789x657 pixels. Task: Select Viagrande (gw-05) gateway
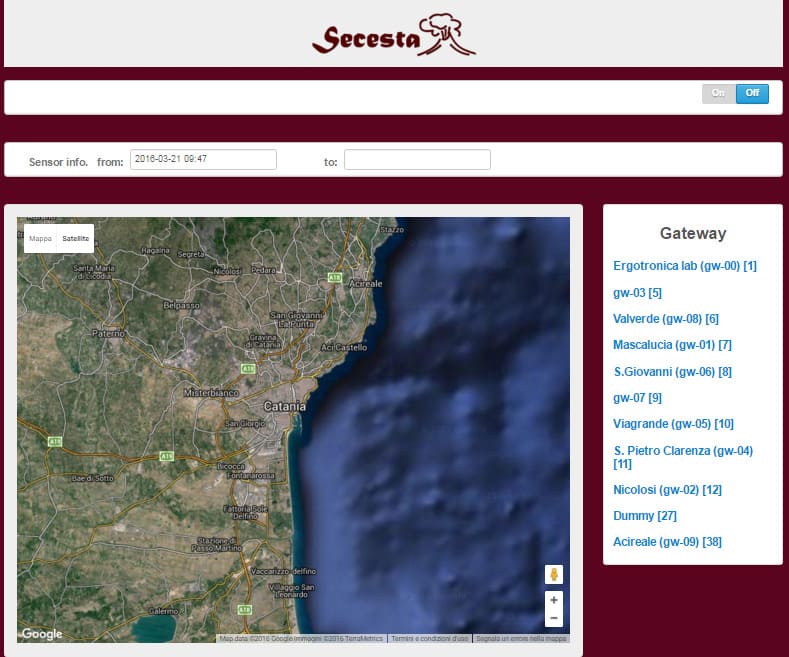(673, 424)
